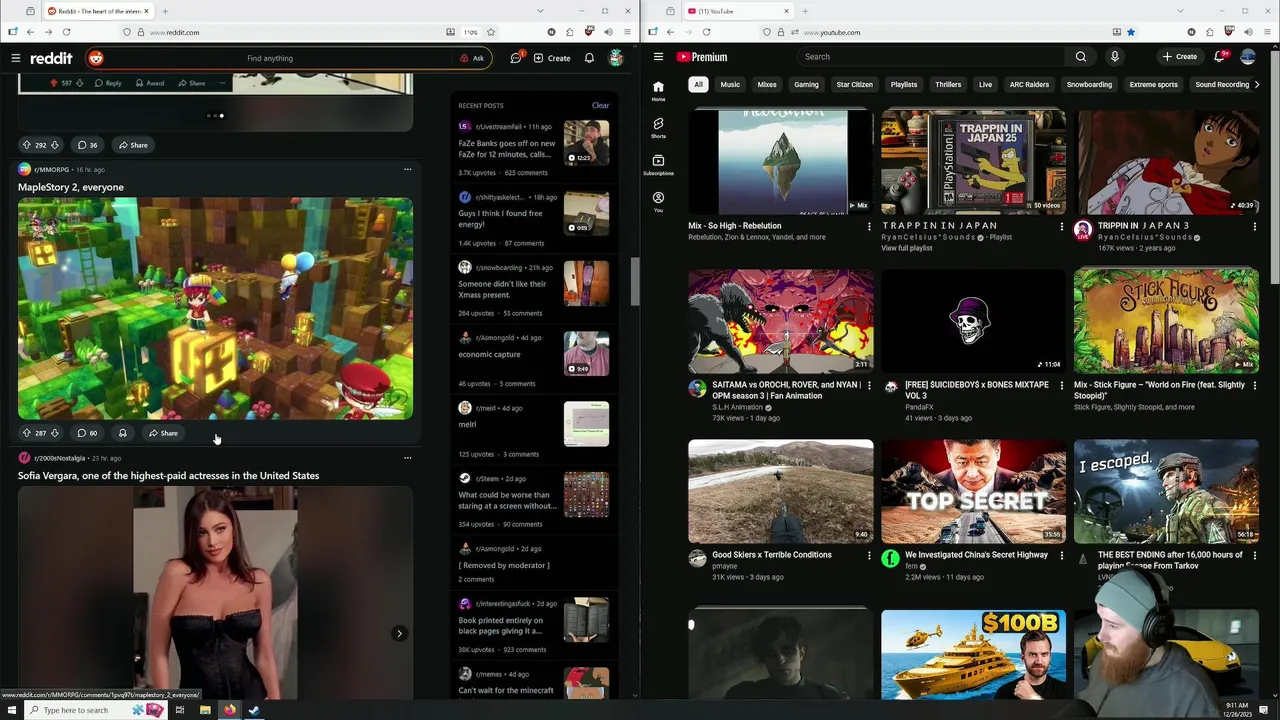The image size is (1280, 720).
Task: Upvote the MapleStory 2 post
Action: [27, 433]
